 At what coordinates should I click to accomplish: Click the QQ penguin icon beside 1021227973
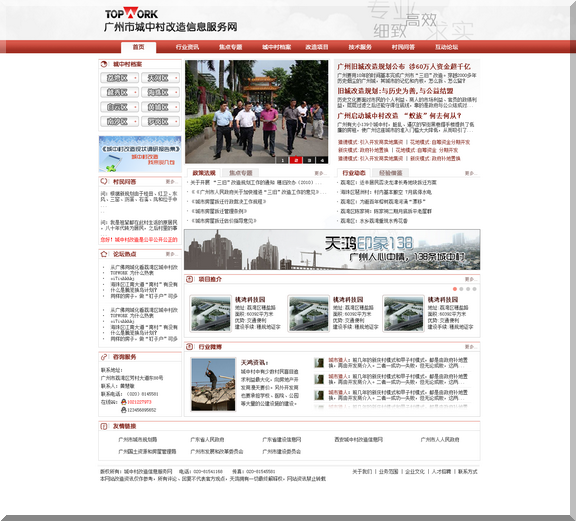[x=124, y=402]
